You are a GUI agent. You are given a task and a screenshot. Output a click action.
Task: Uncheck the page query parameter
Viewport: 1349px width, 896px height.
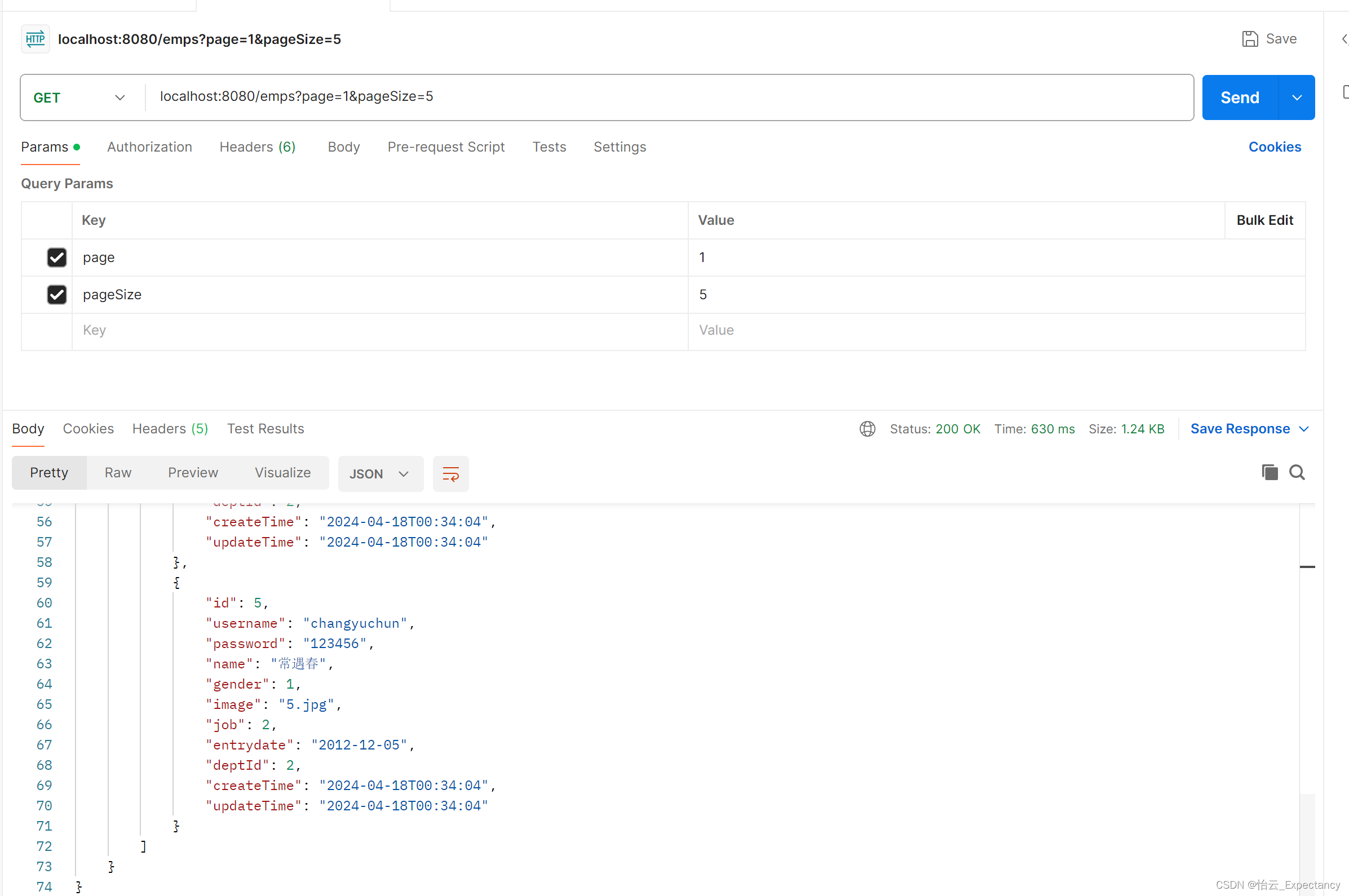[x=56, y=258]
